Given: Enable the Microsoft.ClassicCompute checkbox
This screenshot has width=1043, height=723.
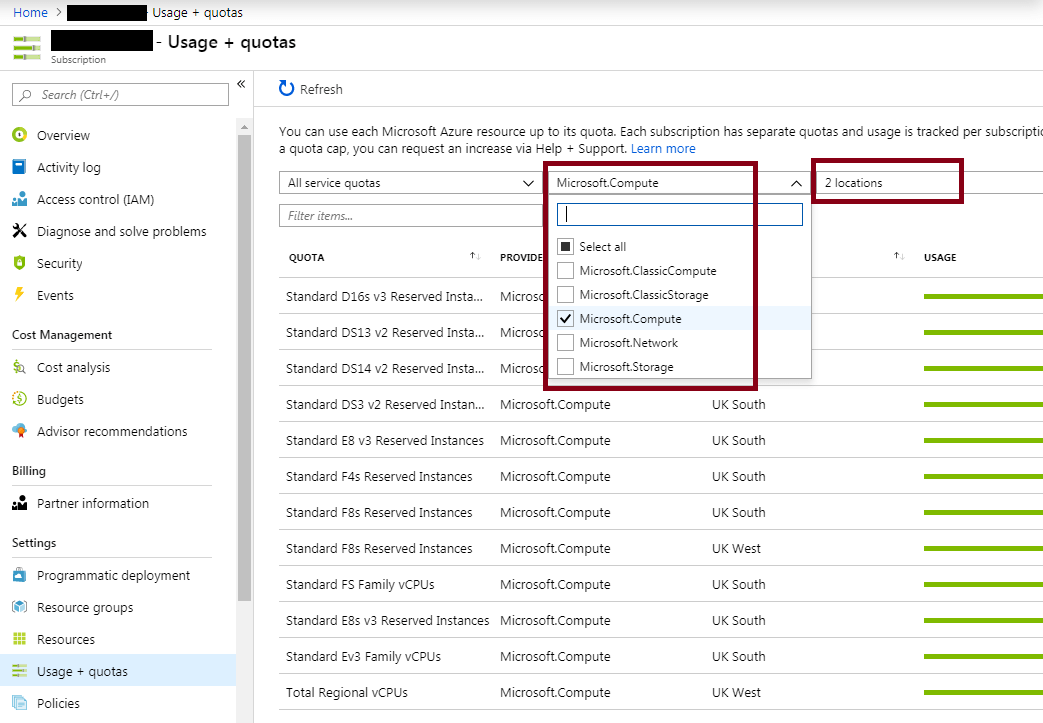Looking at the screenshot, I should 566,270.
